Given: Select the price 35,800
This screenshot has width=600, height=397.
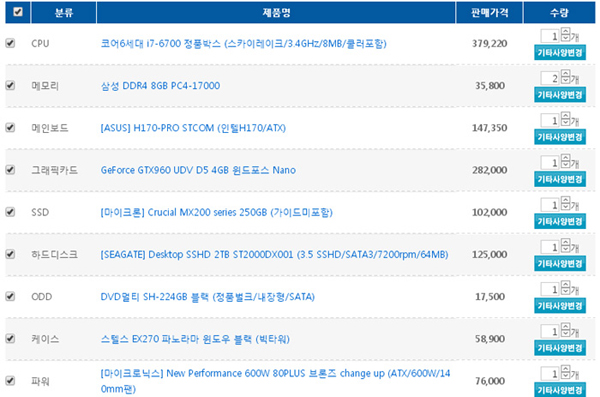Looking at the screenshot, I should point(490,85).
